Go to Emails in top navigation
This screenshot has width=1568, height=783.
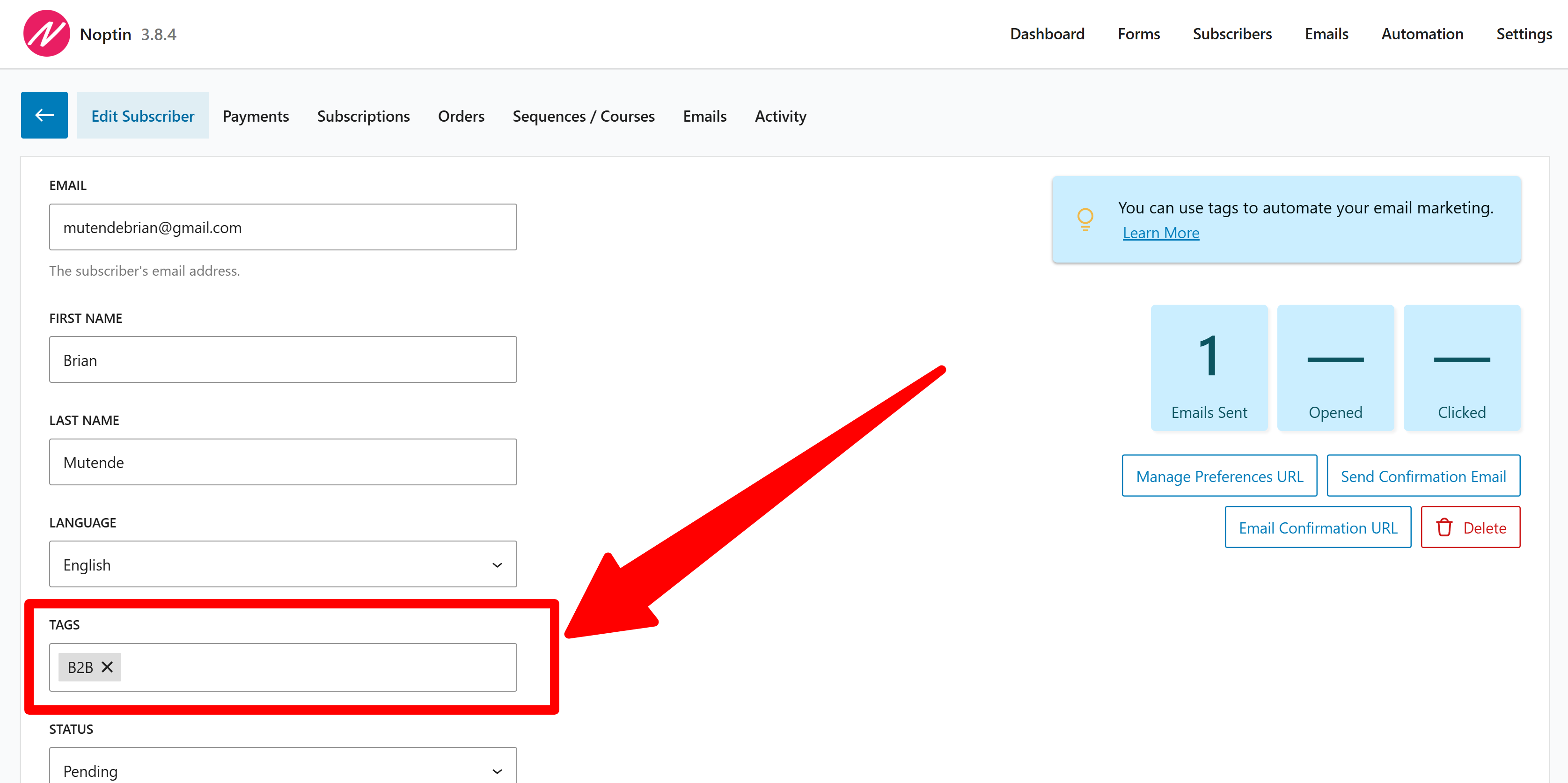(1326, 34)
